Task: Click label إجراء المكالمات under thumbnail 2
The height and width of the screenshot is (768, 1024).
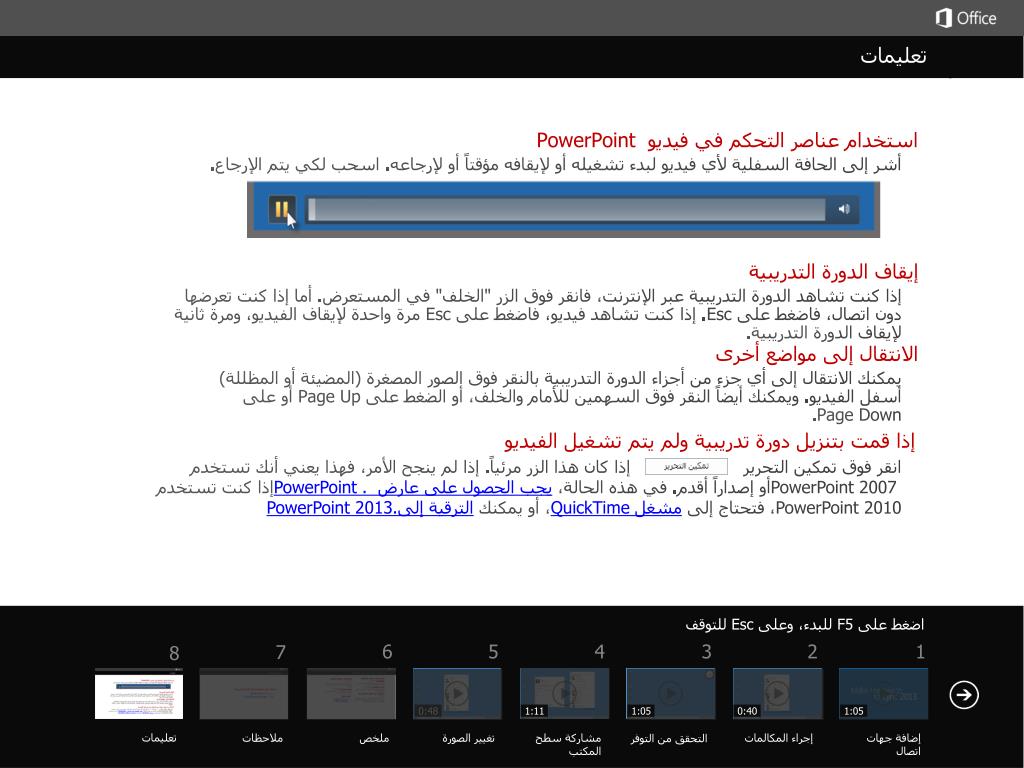Action: (x=778, y=738)
